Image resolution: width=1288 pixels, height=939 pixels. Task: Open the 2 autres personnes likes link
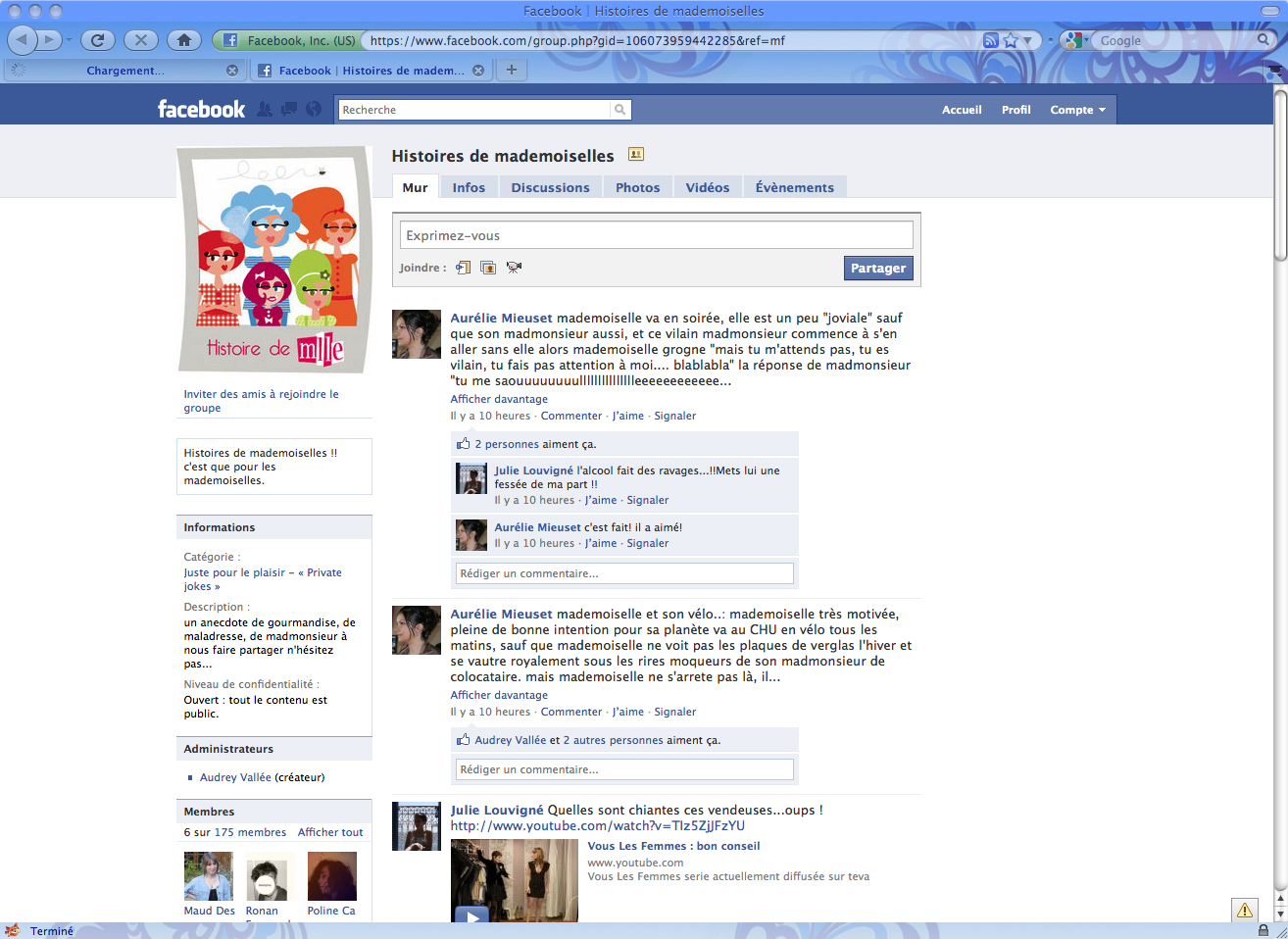[613, 740]
